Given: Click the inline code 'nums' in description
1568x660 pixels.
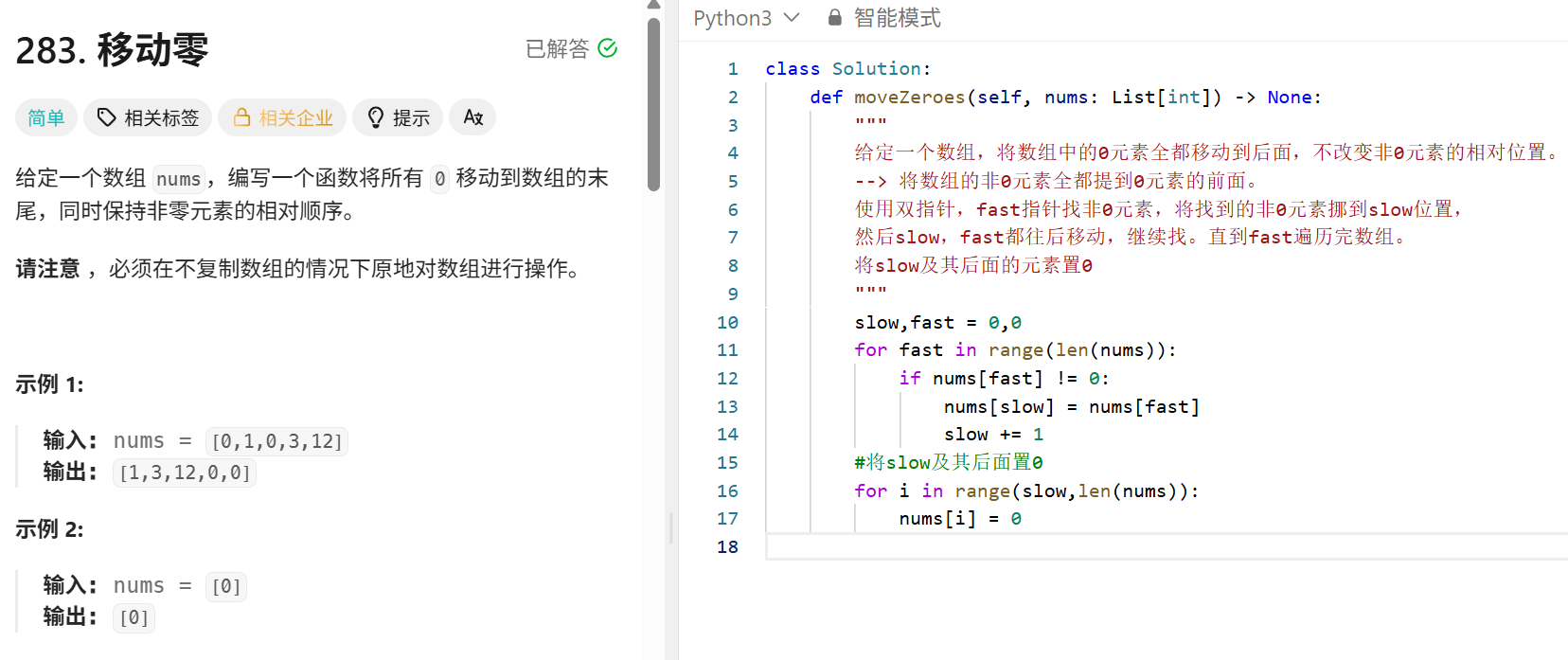Looking at the screenshot, I should coord(179,179).
